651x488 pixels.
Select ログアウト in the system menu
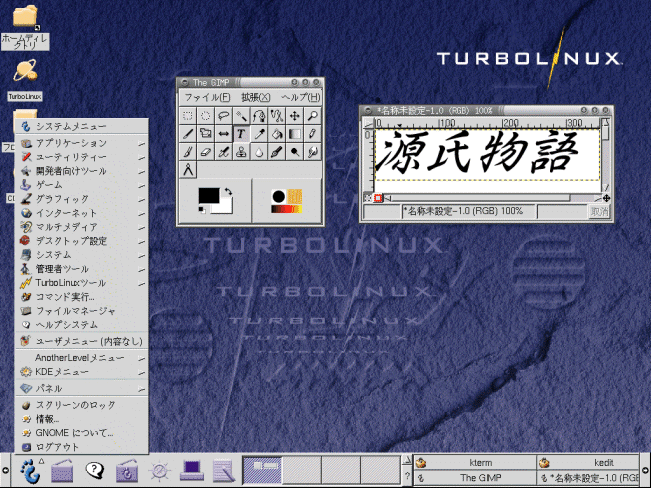click(82, 447)
